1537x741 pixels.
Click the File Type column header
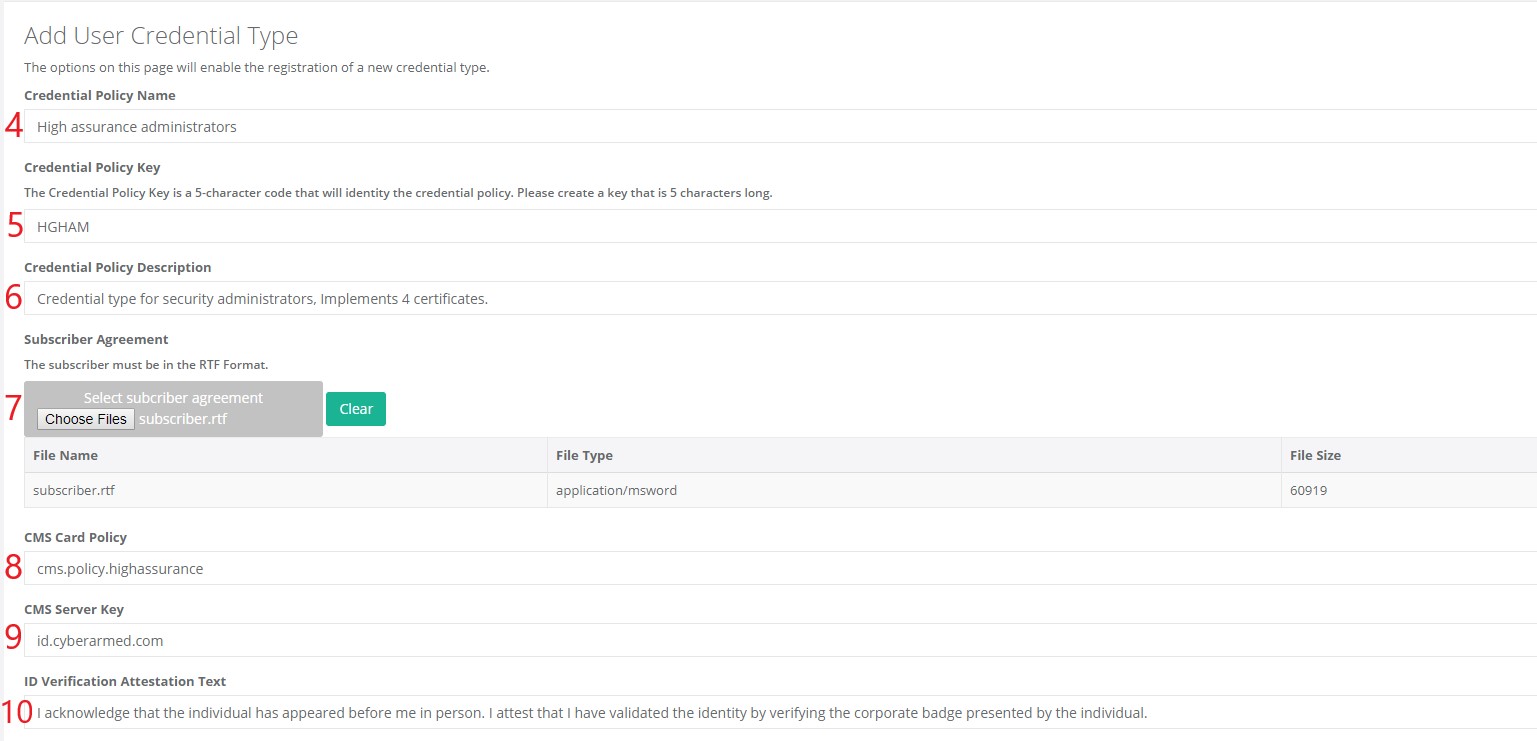pyautogui.click(x=584, y=455)
